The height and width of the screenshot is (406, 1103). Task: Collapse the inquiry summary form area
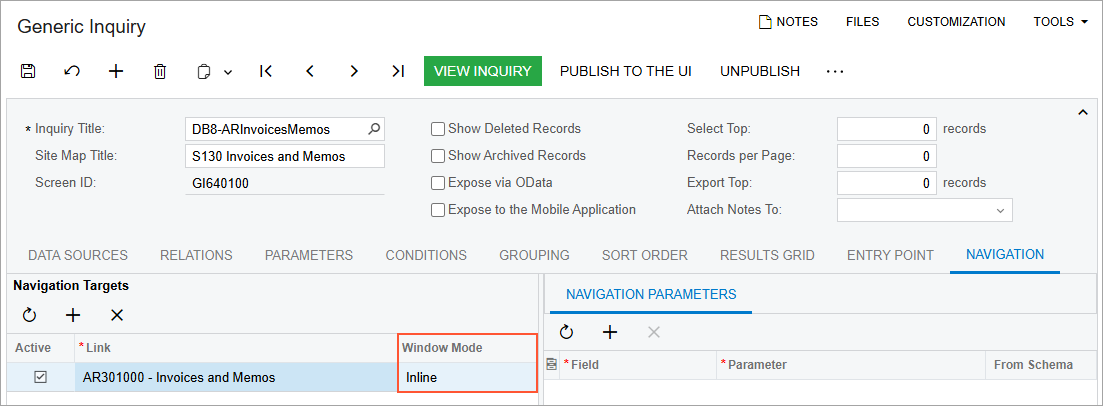click(1083, 113)
